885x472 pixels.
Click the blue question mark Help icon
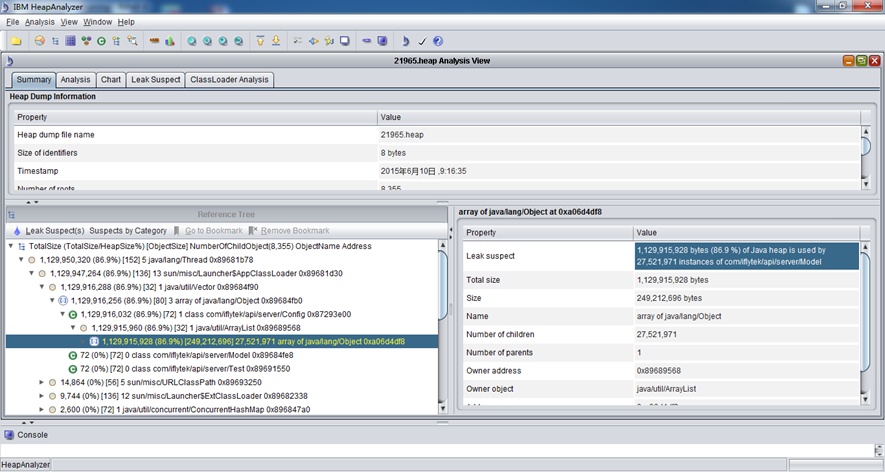point(438,41)
